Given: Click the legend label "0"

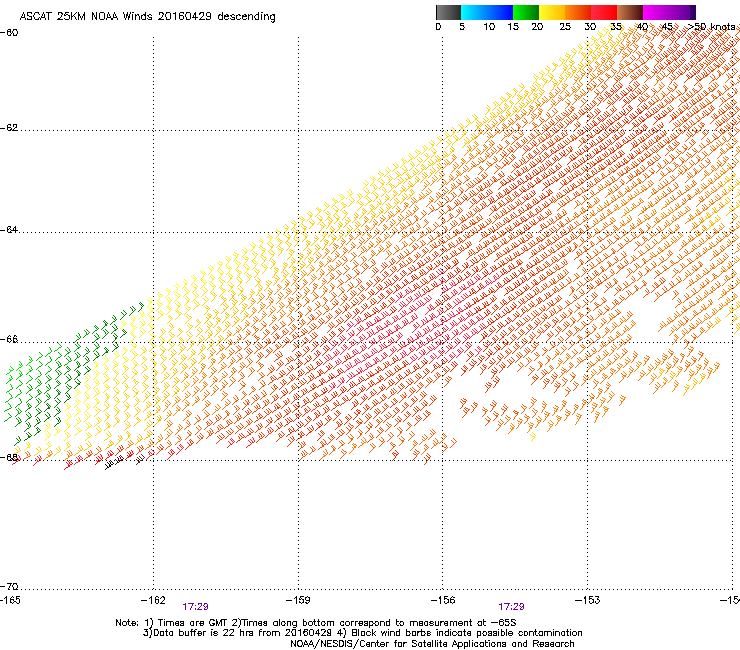Looking at the screenshot, I should click(x=438, y=27).
